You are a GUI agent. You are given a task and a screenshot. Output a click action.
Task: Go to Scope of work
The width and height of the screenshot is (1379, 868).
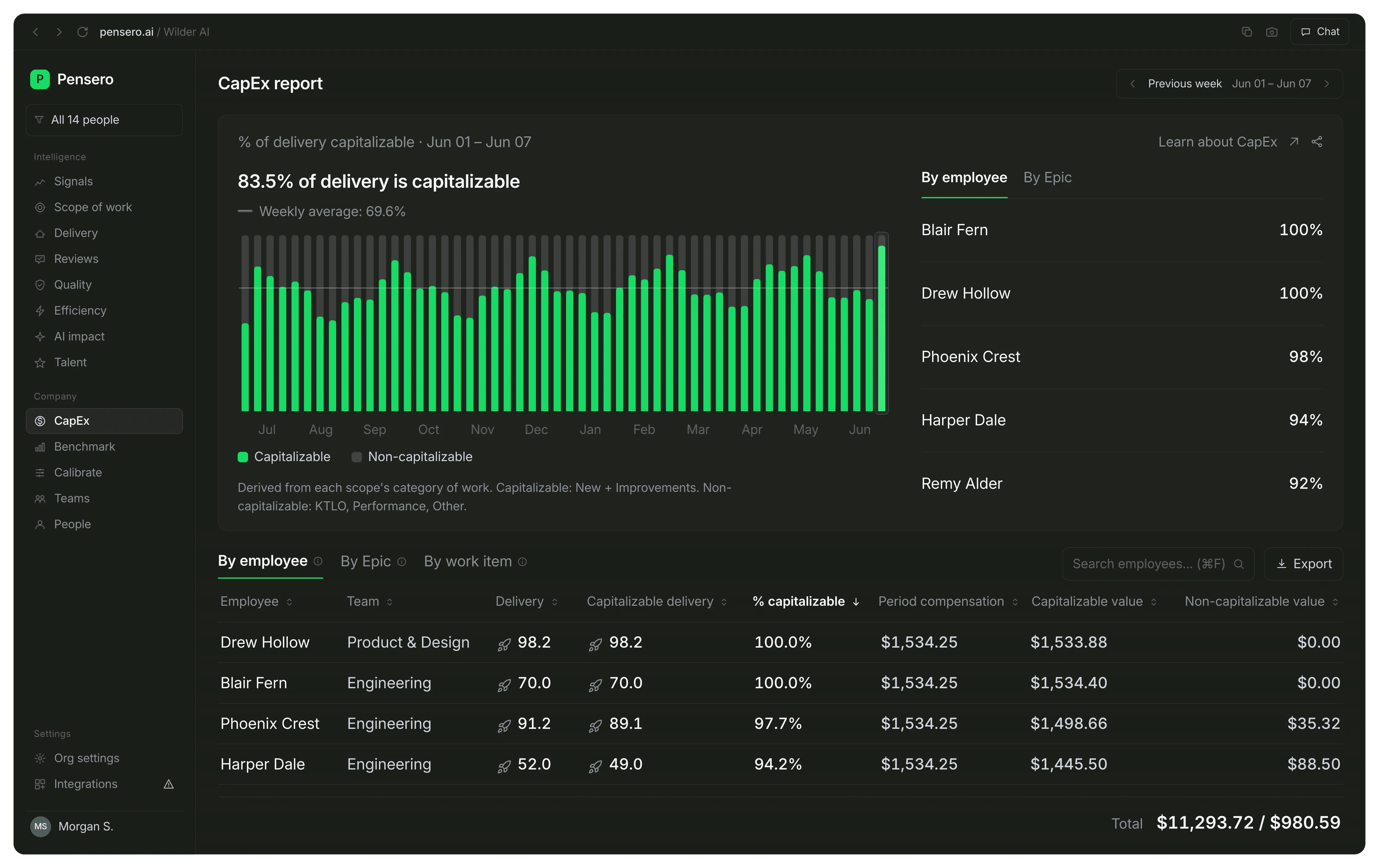pyautogui.click(x=104, y=207)
